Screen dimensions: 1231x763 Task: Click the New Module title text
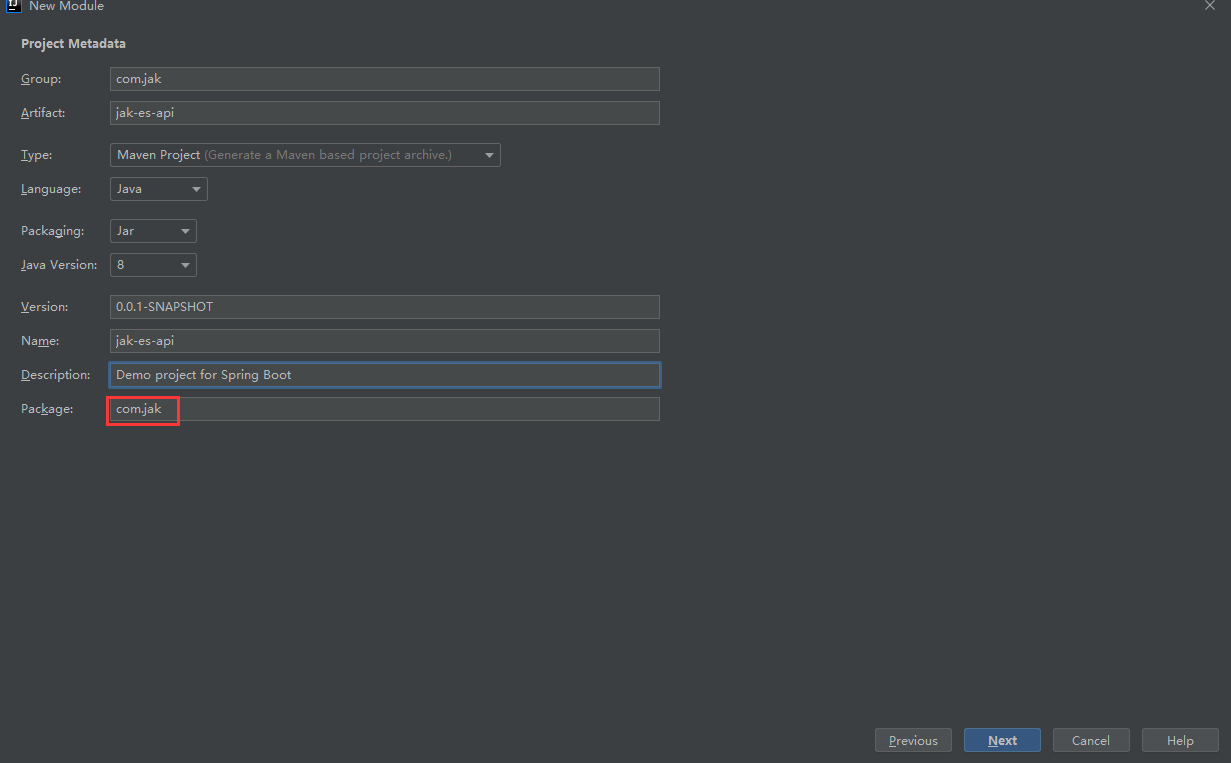coord(66,6)
